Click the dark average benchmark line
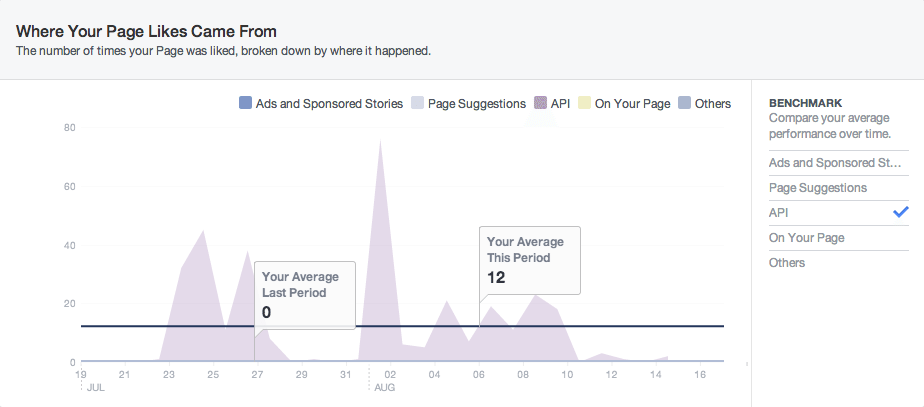 [640, 326]
